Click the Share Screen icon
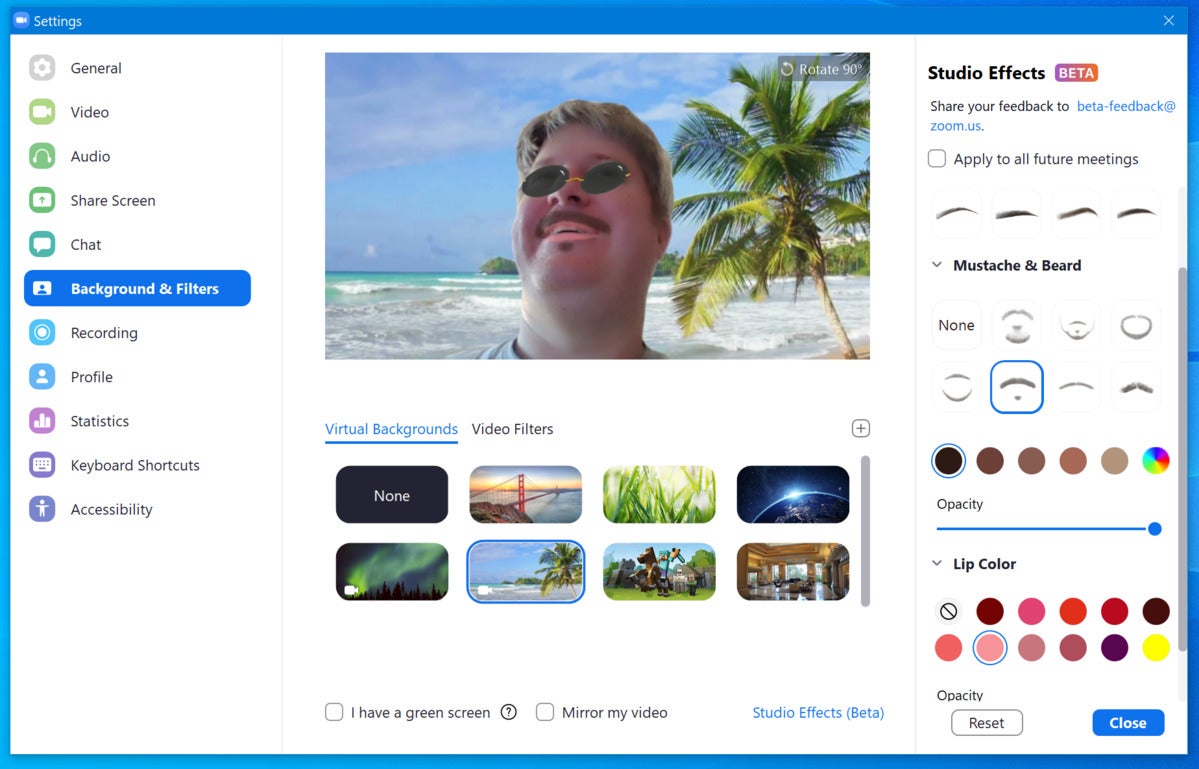1199x769 pixels. click(42, 200)
